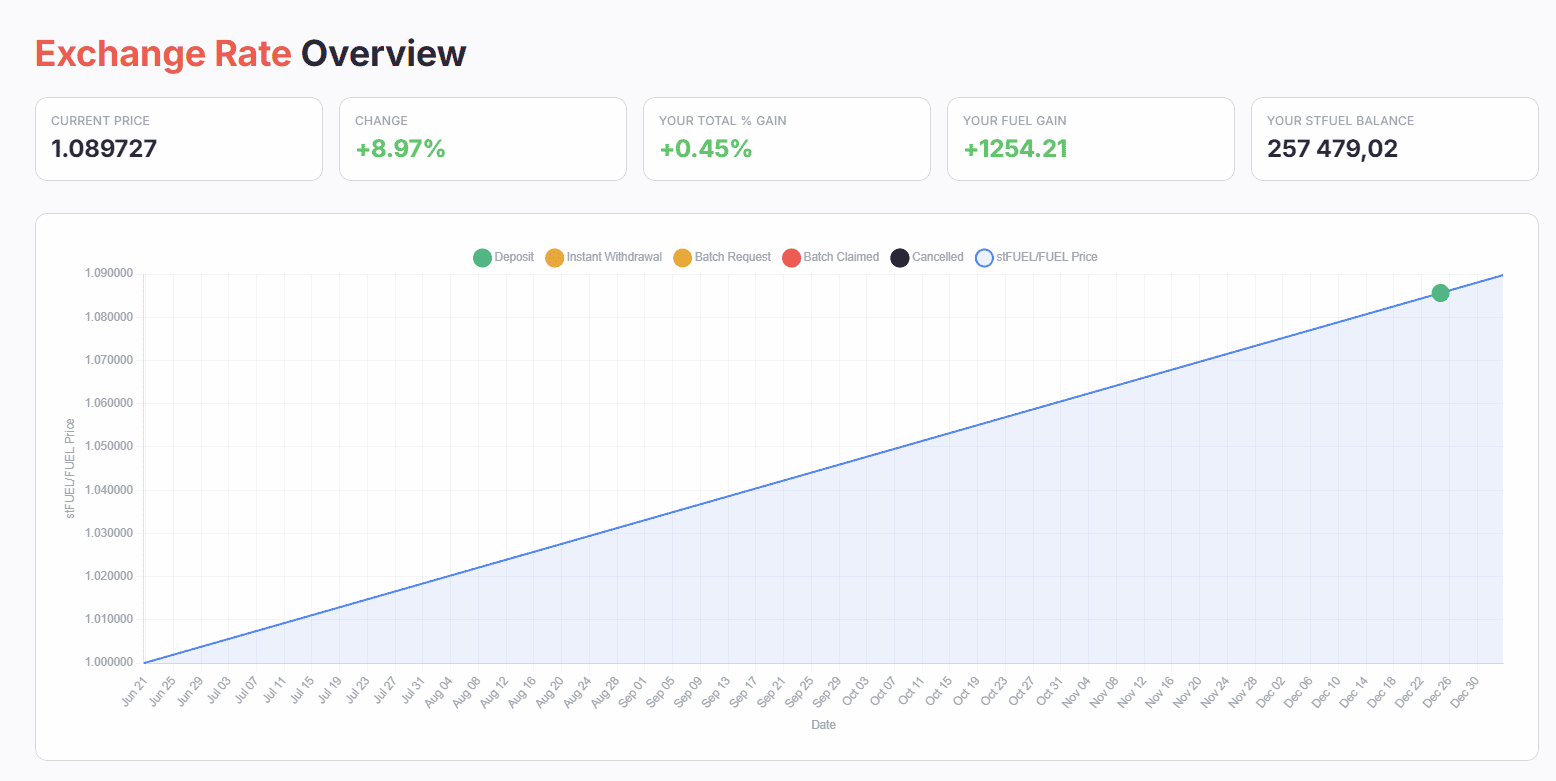Click the Change +8.97% value
The image size is (1556, 781).
(400, 149)
